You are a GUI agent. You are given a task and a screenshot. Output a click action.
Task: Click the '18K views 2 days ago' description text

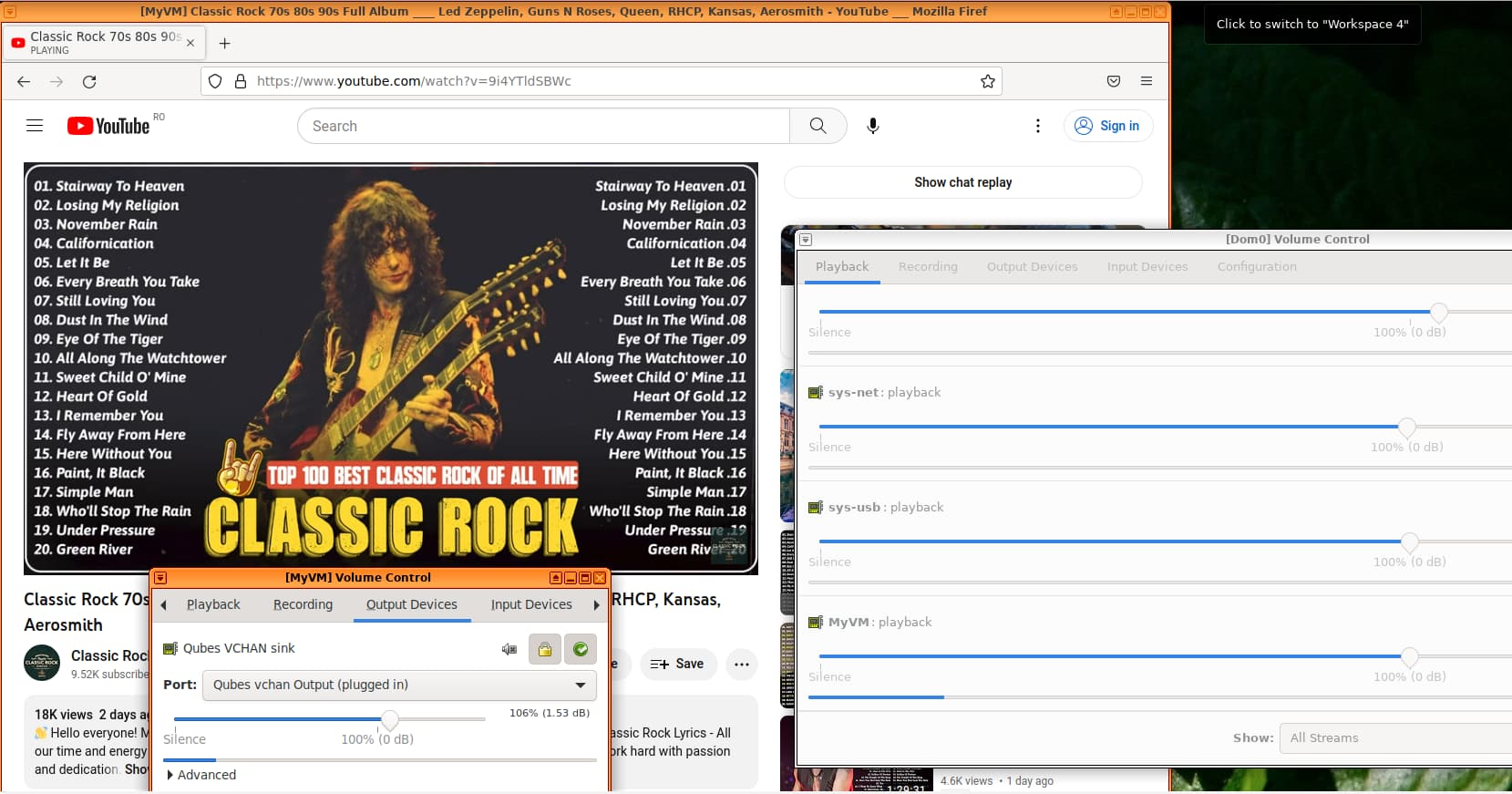[x=91, y=715]
